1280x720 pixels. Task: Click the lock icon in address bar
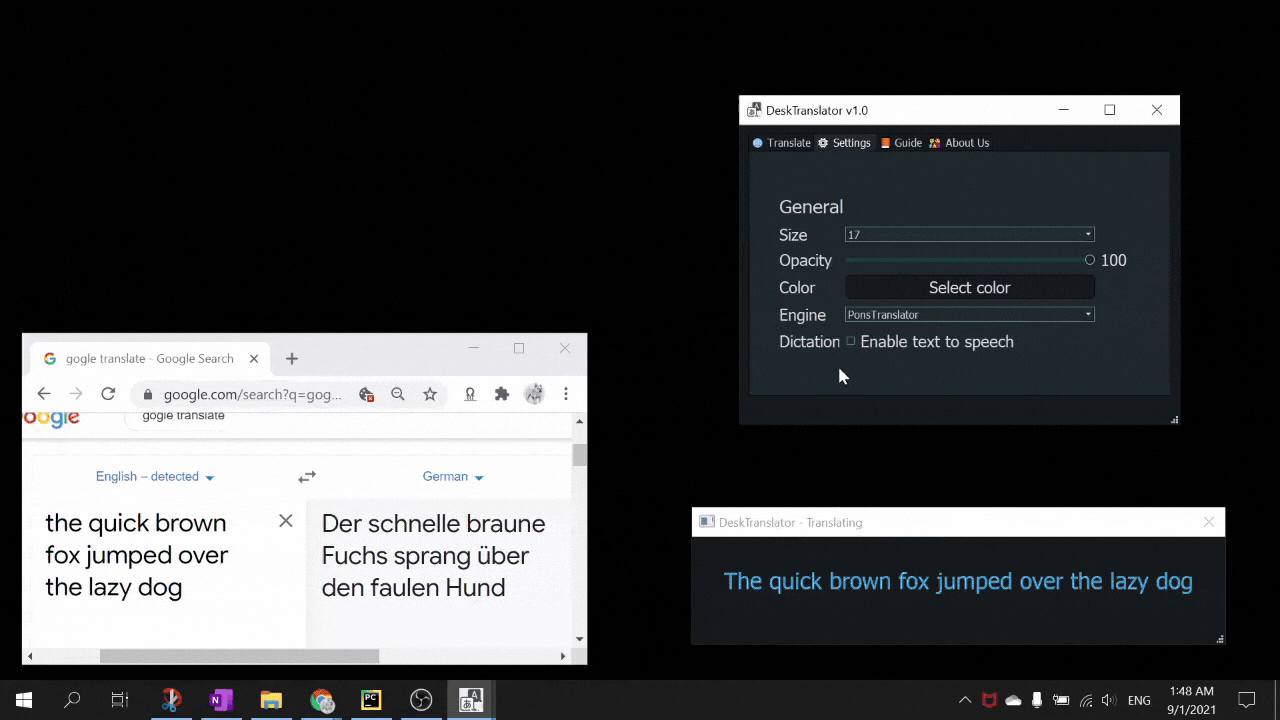148,395
